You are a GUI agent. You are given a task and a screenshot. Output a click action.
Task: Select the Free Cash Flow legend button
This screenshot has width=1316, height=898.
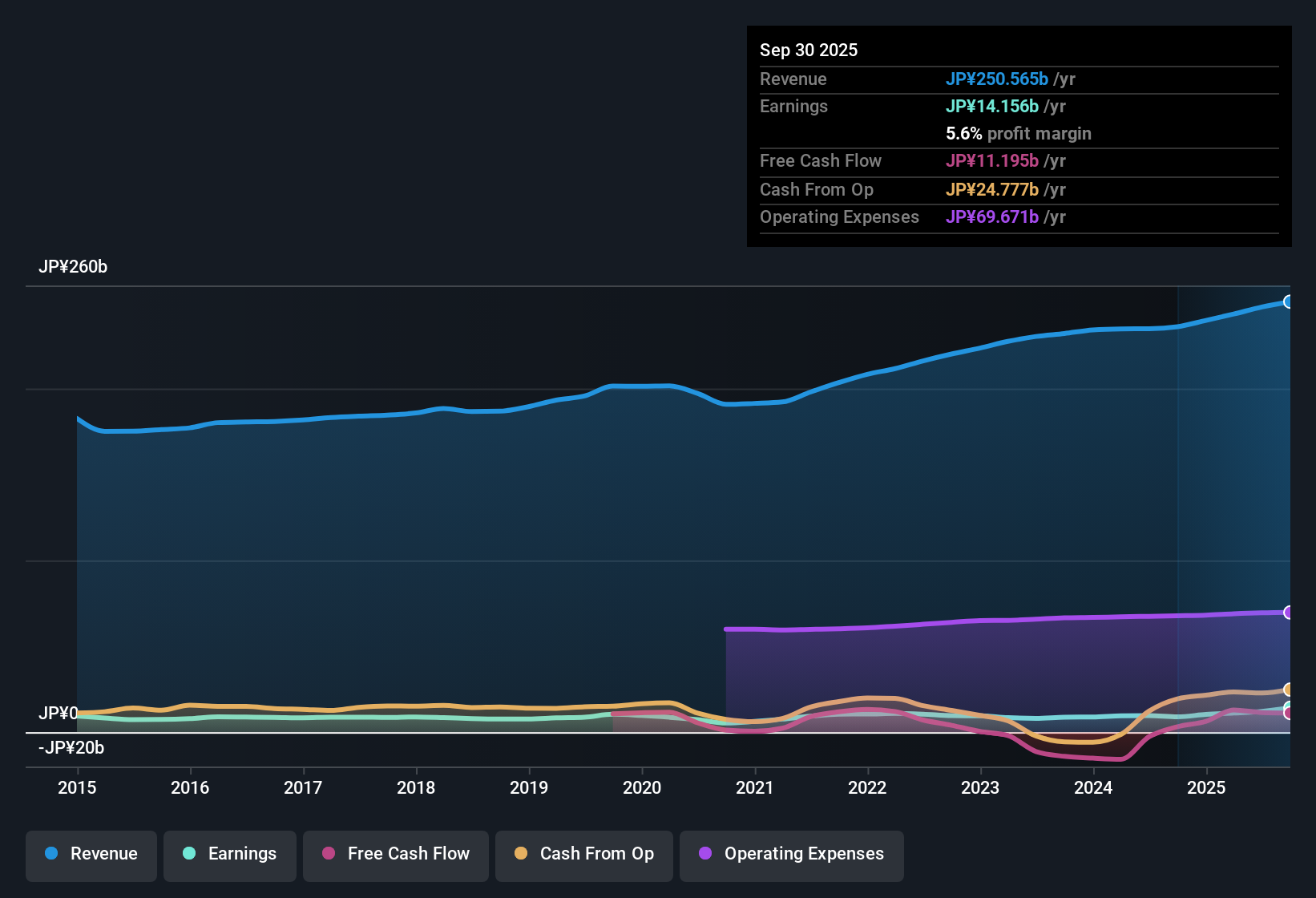click(x=395, y=854)
